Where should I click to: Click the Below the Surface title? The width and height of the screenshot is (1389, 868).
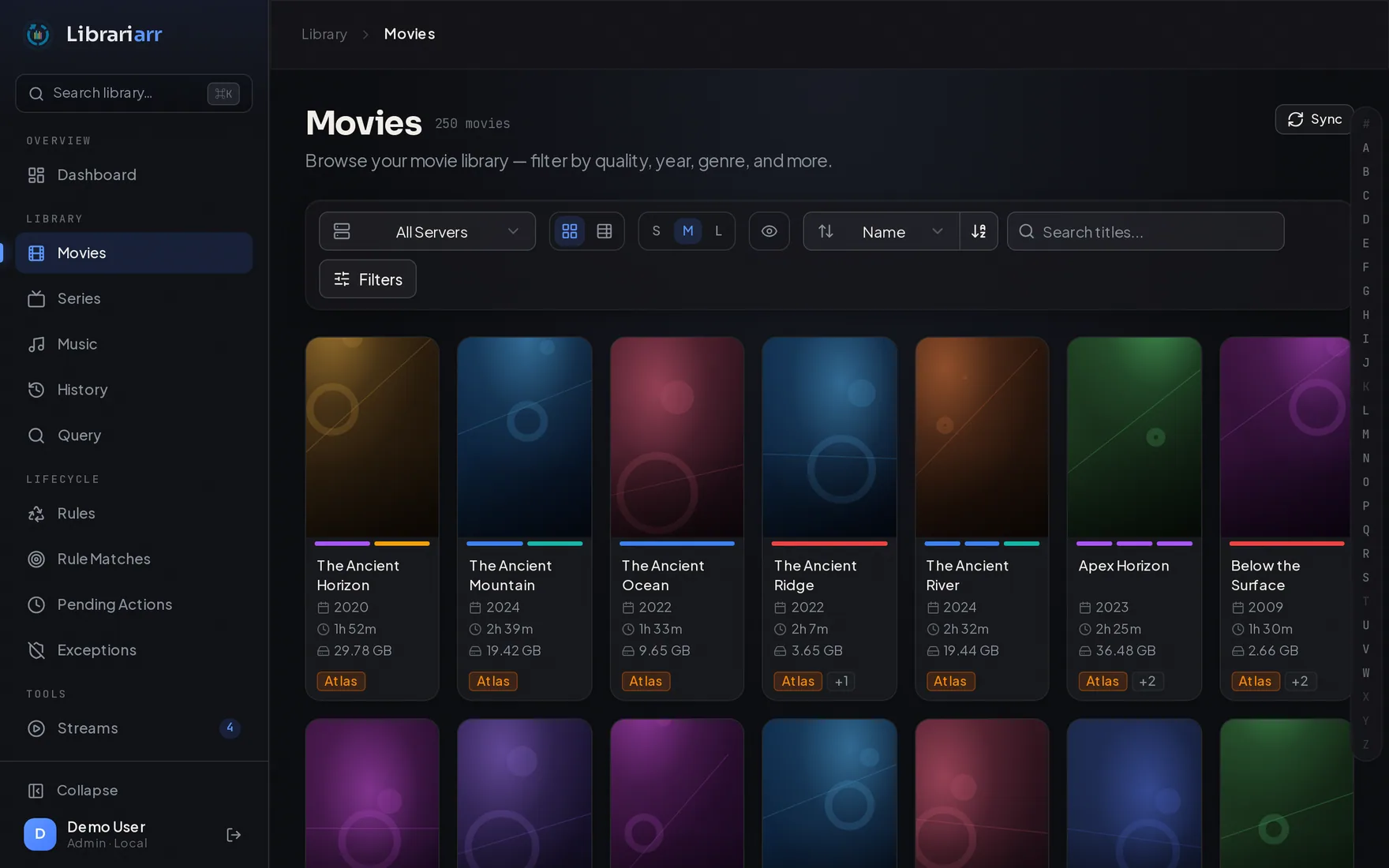tap(1265, 575)
